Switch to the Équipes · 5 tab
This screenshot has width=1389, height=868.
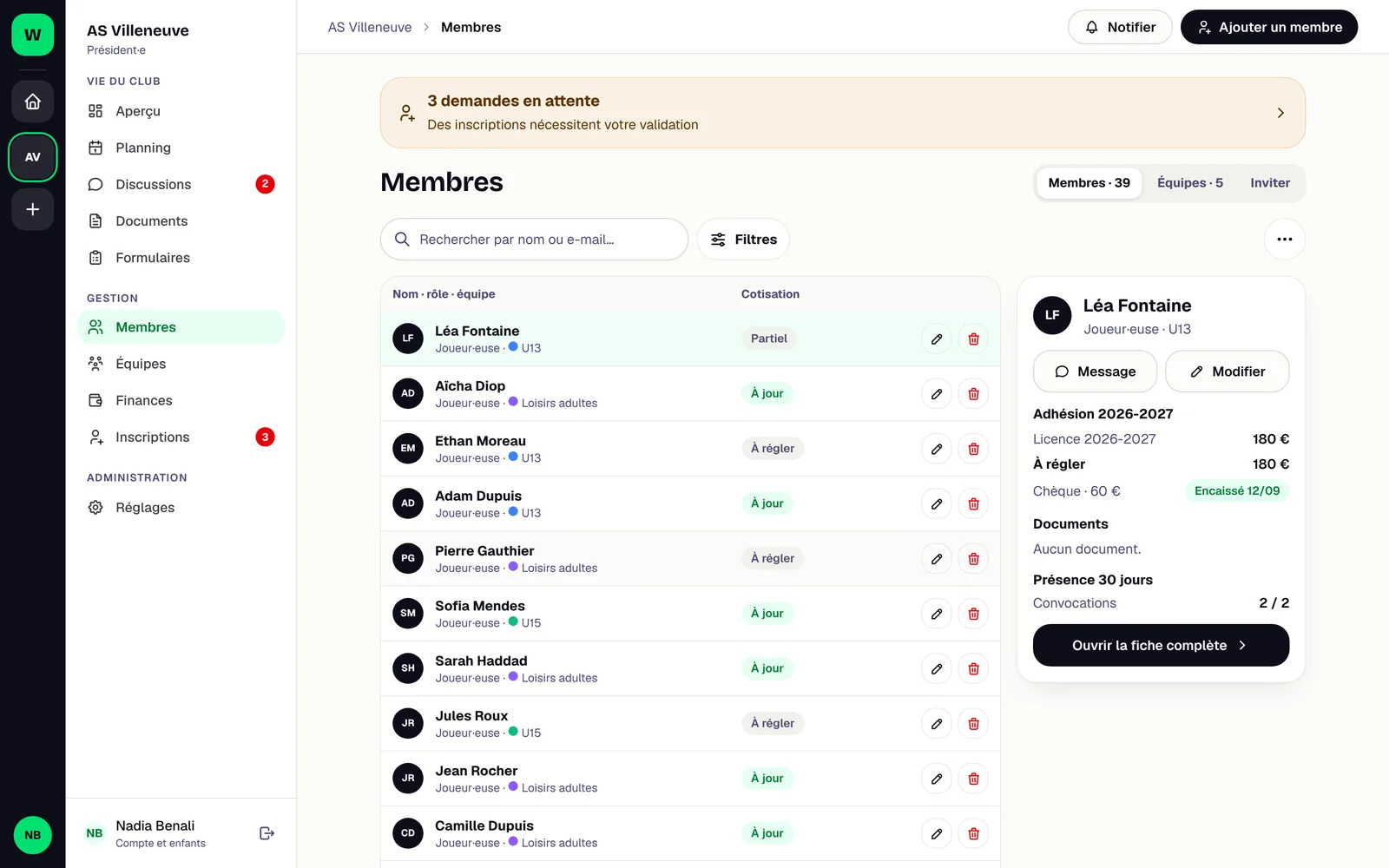pos(1190,183)
